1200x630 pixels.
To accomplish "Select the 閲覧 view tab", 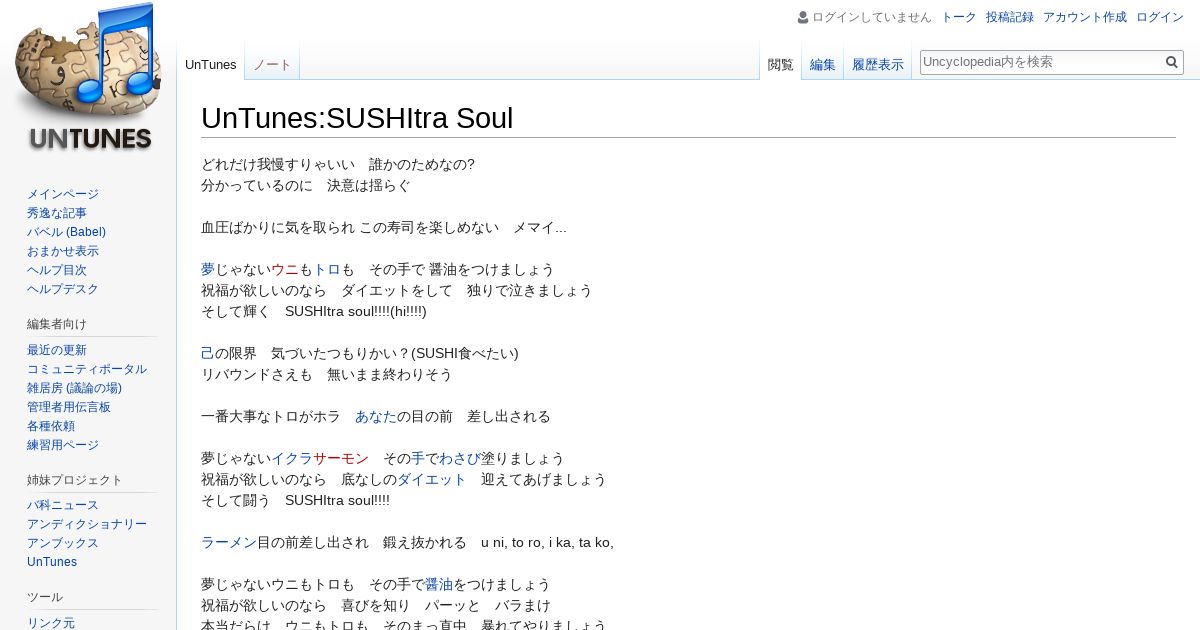I will [780, 64].
